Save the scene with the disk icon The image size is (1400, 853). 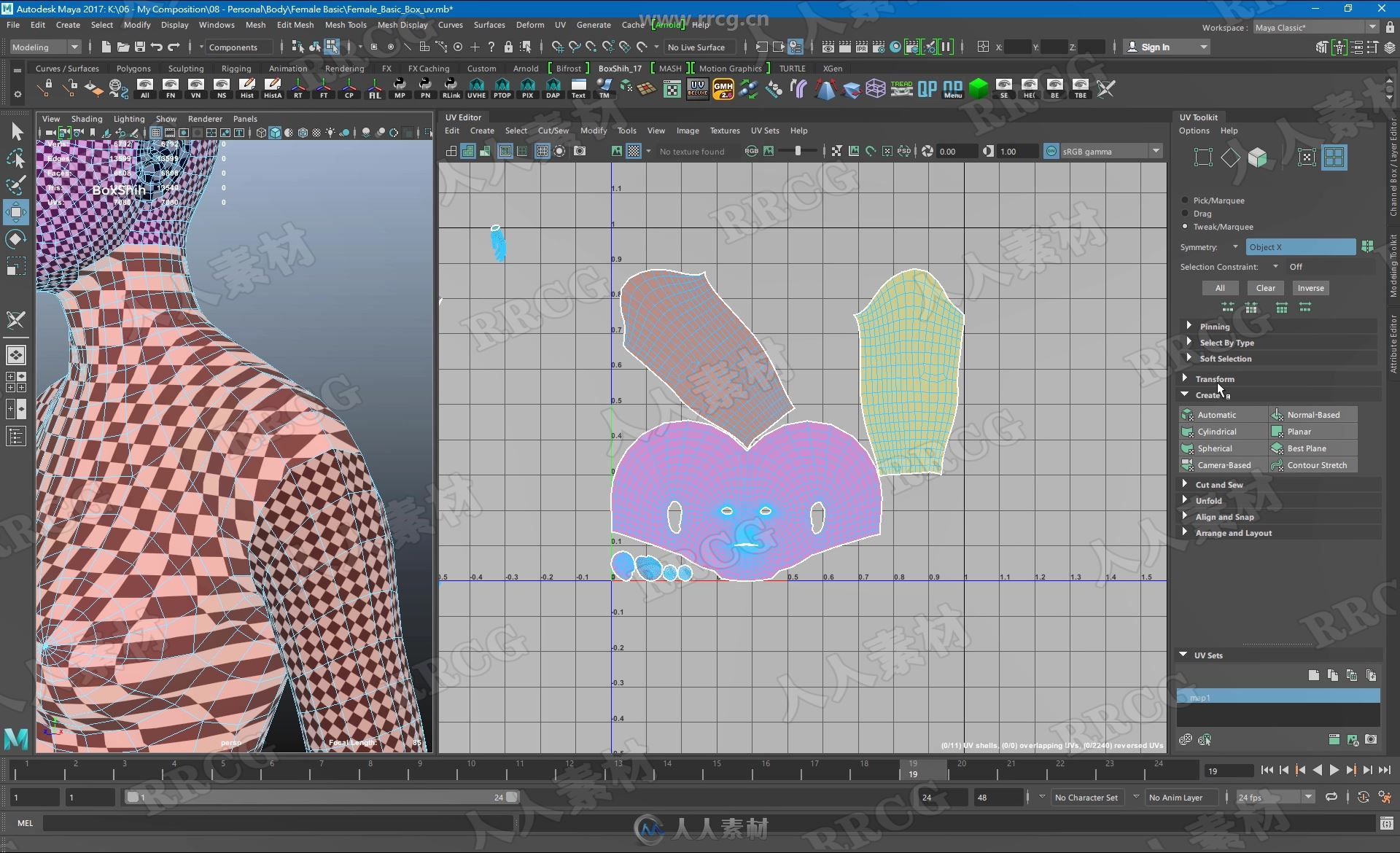coord(139,47)
